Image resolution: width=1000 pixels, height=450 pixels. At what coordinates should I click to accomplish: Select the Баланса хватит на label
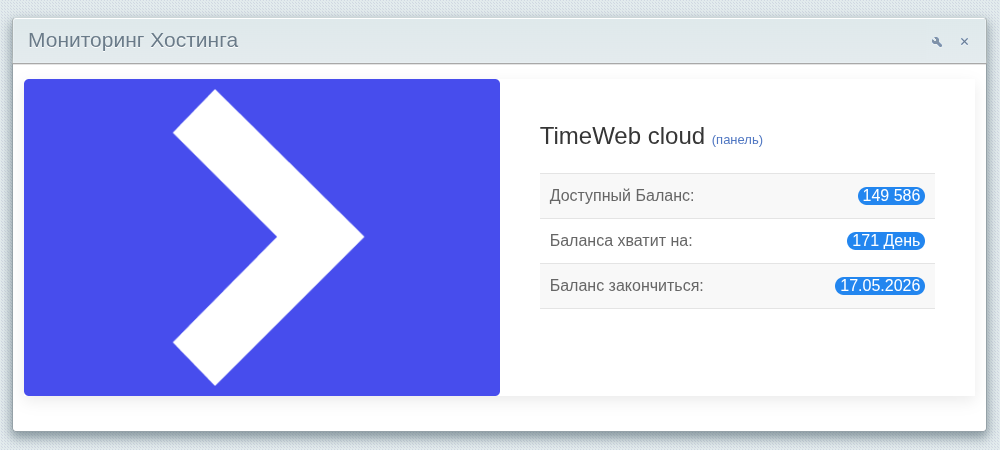(x=621, y=241)
